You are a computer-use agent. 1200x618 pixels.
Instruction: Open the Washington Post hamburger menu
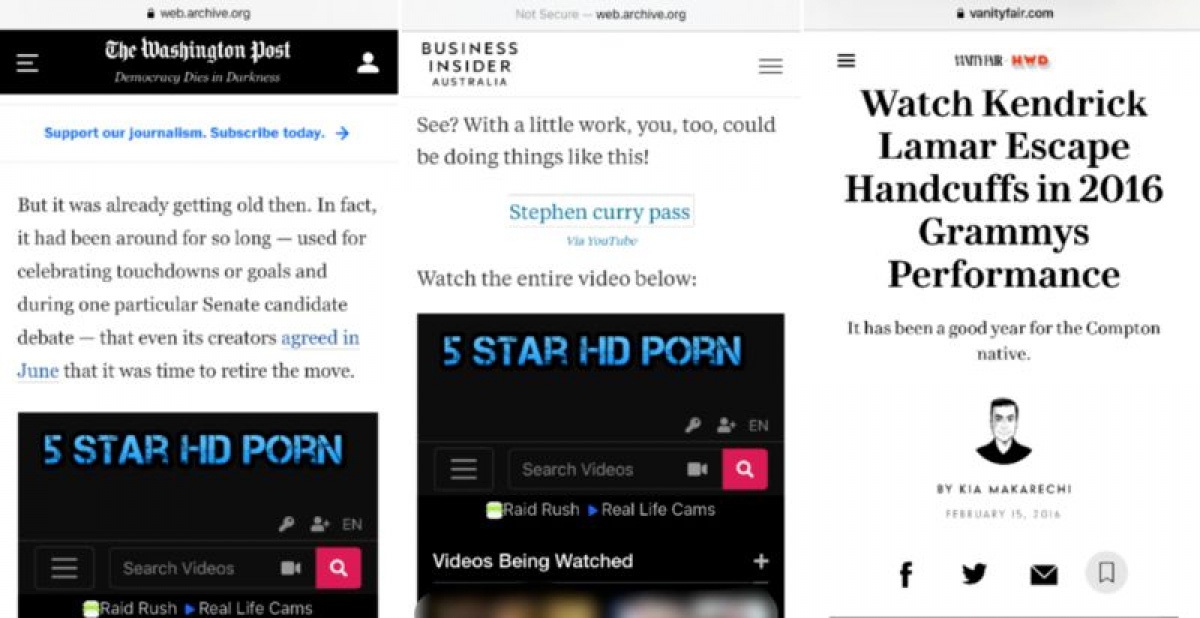[x=28, y=63]
